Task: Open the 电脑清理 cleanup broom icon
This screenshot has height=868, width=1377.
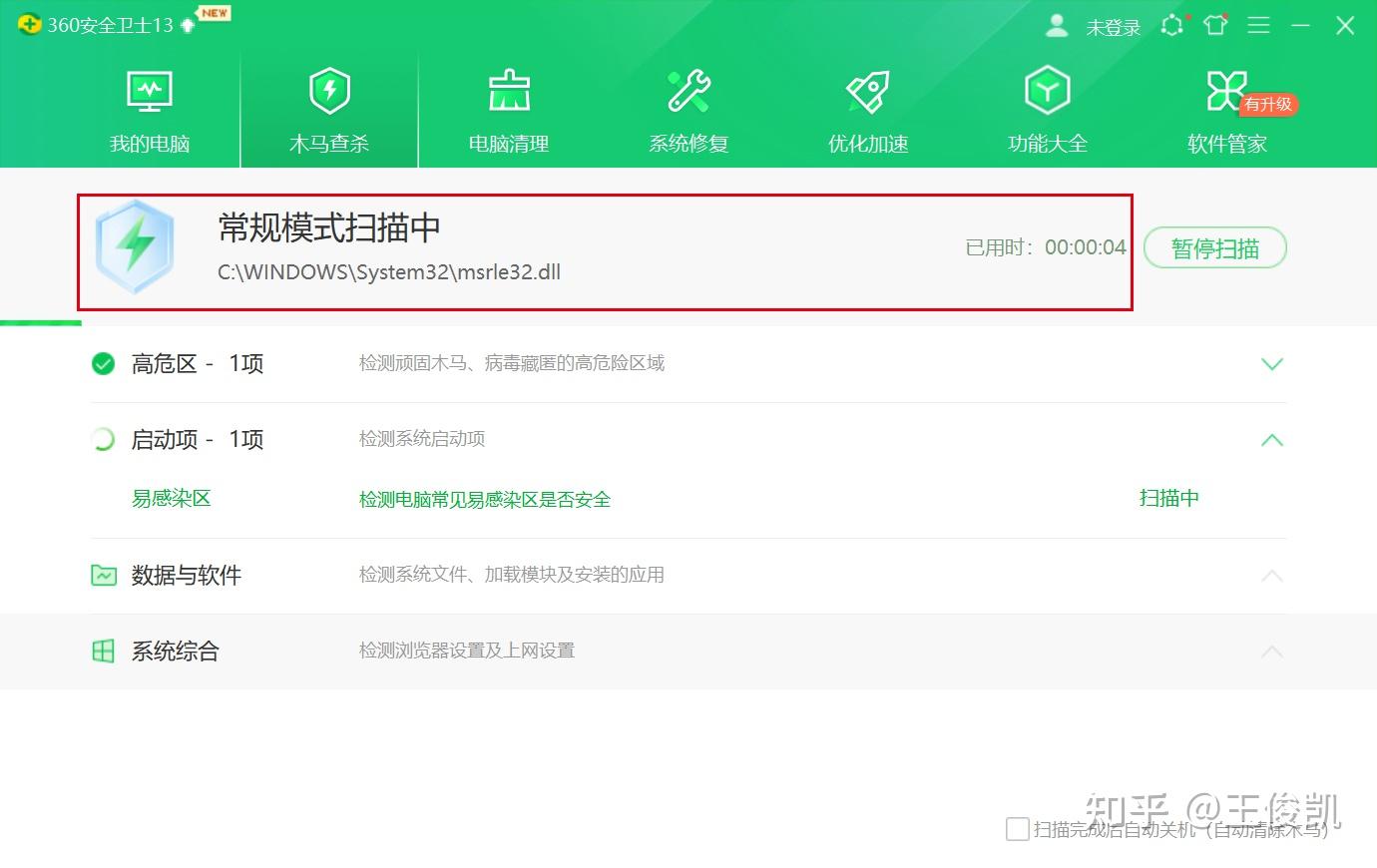Action: pyautogui.click(x=507, y=90)
